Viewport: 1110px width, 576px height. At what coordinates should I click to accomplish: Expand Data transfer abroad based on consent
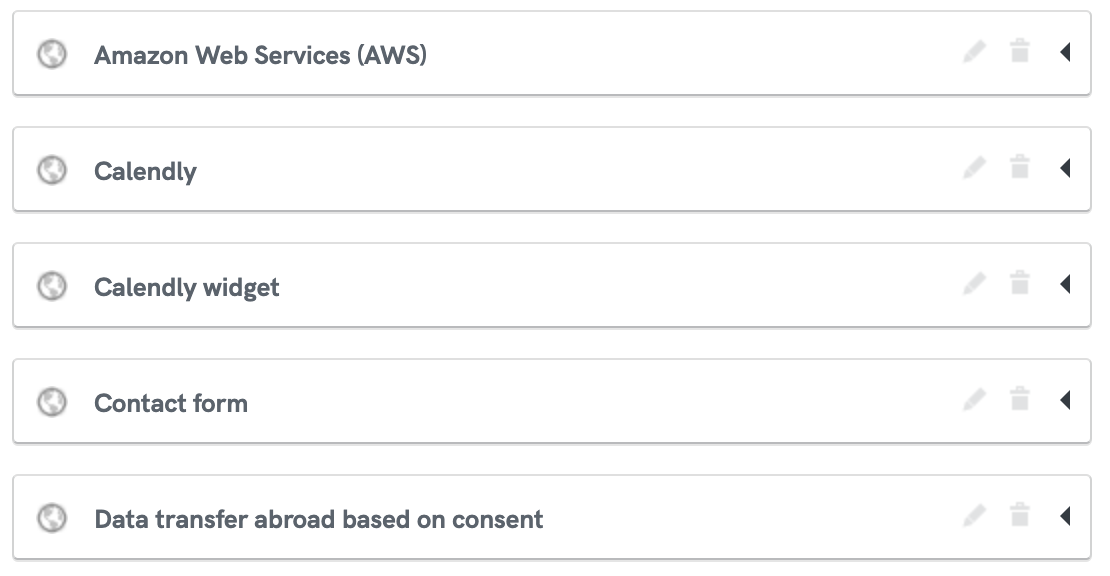pos(1065,516)
